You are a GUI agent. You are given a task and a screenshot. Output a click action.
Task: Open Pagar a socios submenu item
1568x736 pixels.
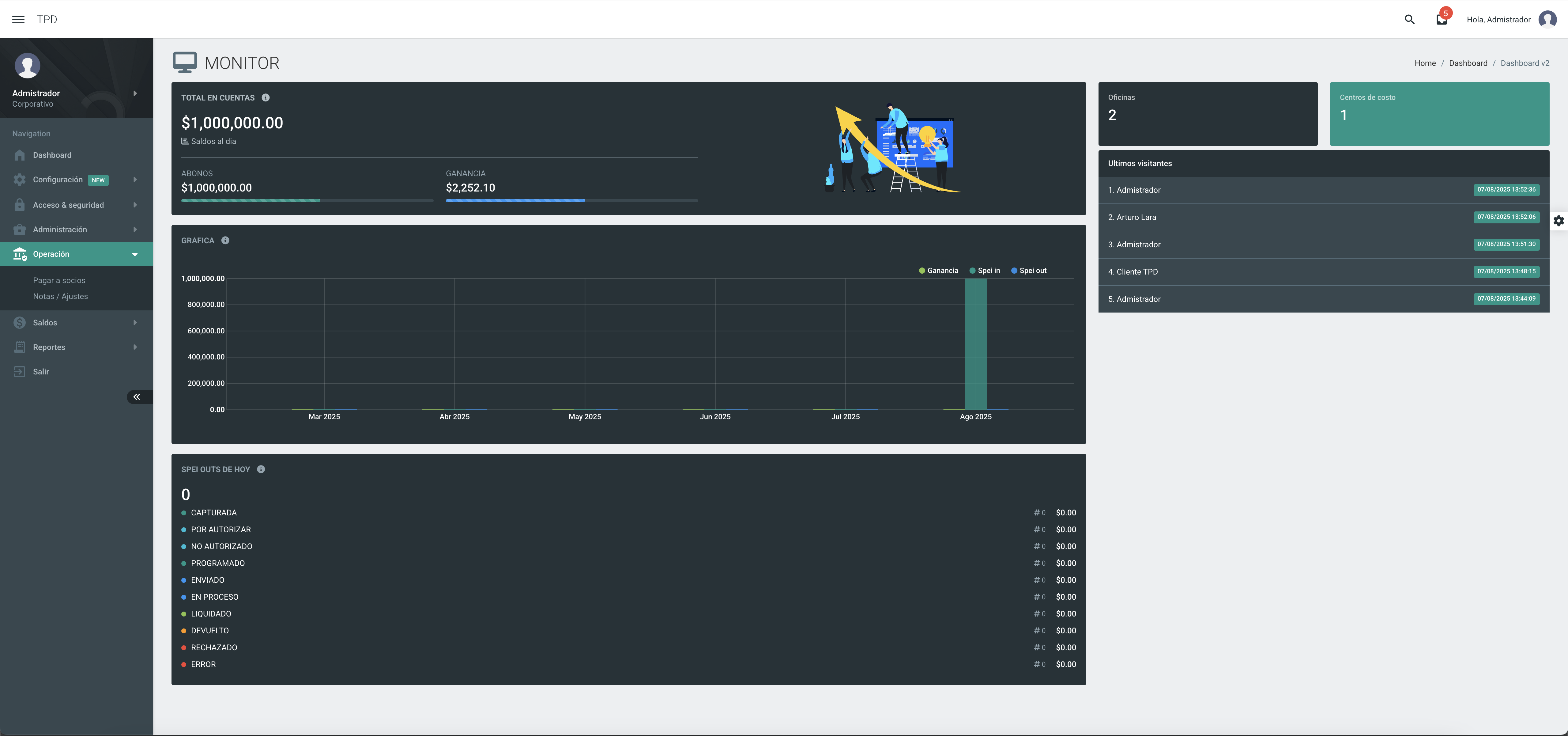pos(59,281)
